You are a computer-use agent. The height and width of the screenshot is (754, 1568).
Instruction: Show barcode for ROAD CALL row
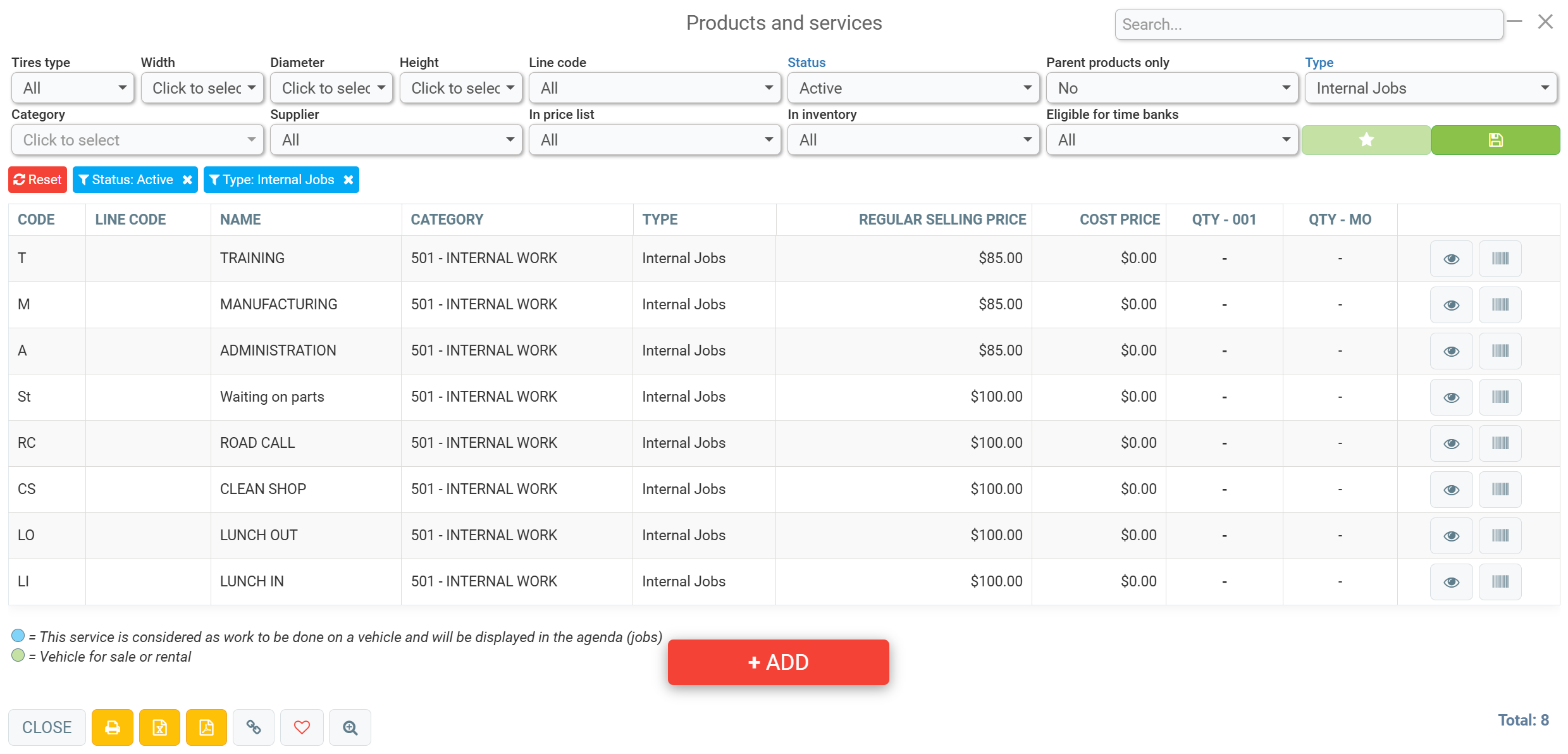click(x=1500, y=443)
